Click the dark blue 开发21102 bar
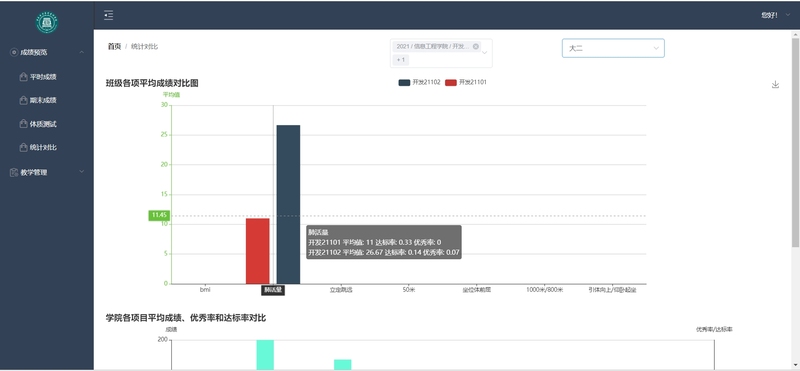This screenshot has height=371, width=800. [x=288, y=204]
